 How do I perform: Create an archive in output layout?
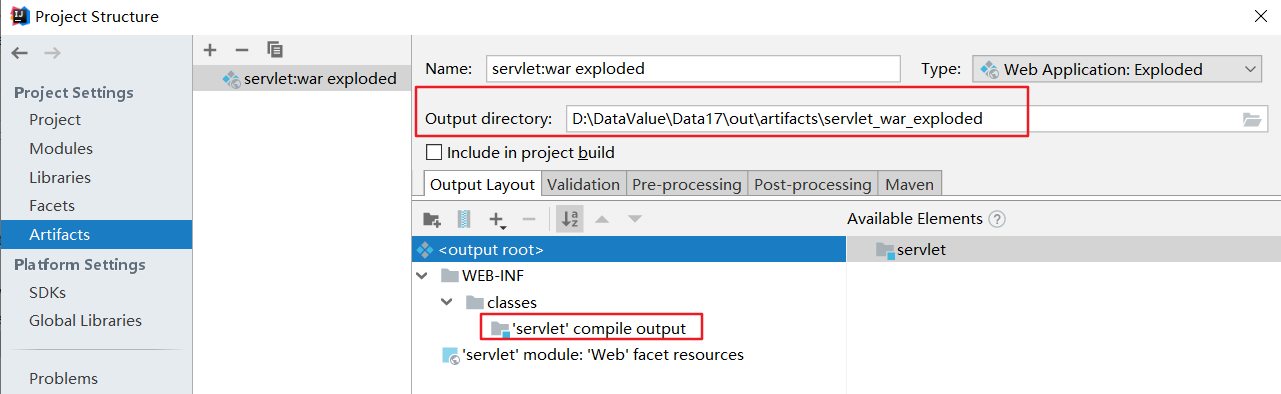click(464, 219)
